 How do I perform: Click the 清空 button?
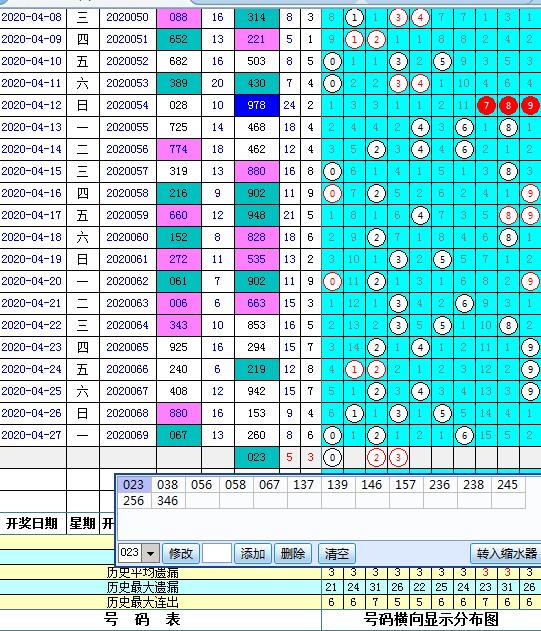pos(337,554)
